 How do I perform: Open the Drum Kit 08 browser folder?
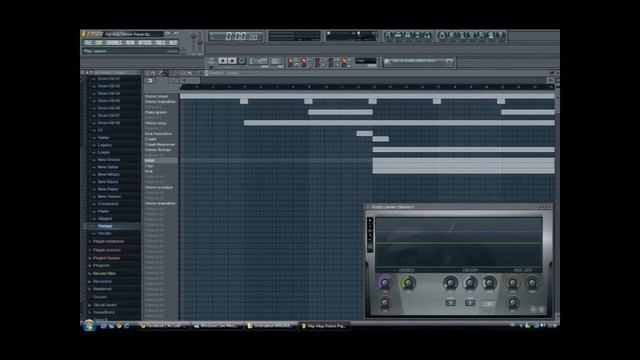click(109, 122)
